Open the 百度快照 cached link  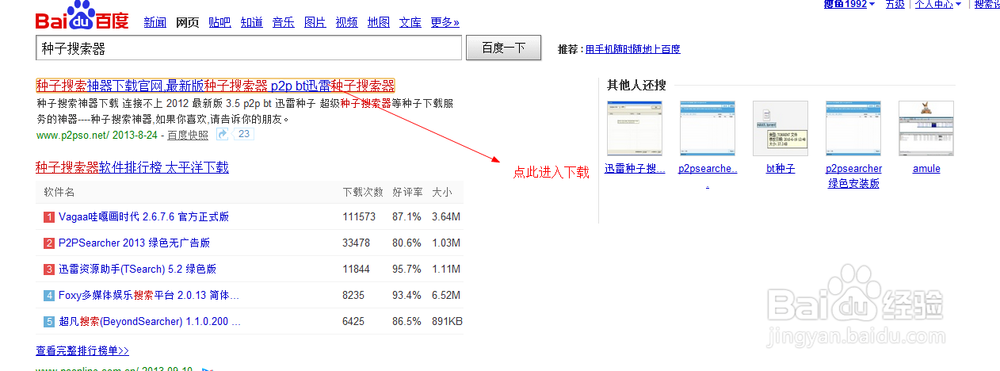click(x=188, y=135)
